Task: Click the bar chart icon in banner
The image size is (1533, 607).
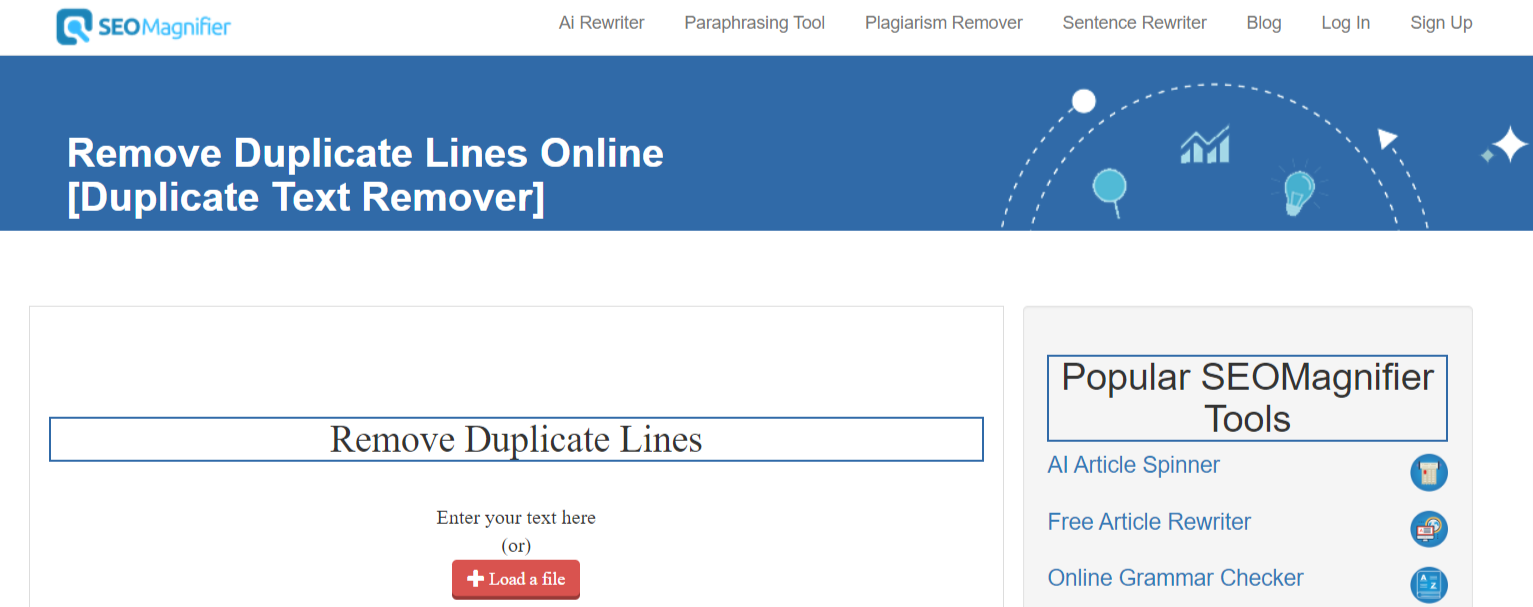Action: [1205, 146]
